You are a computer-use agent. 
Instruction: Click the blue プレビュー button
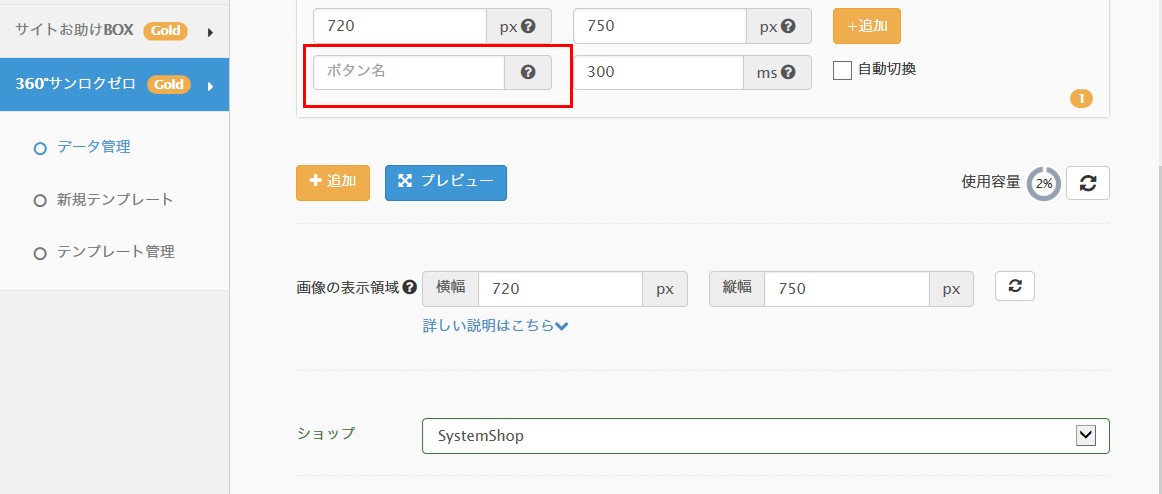445,182
